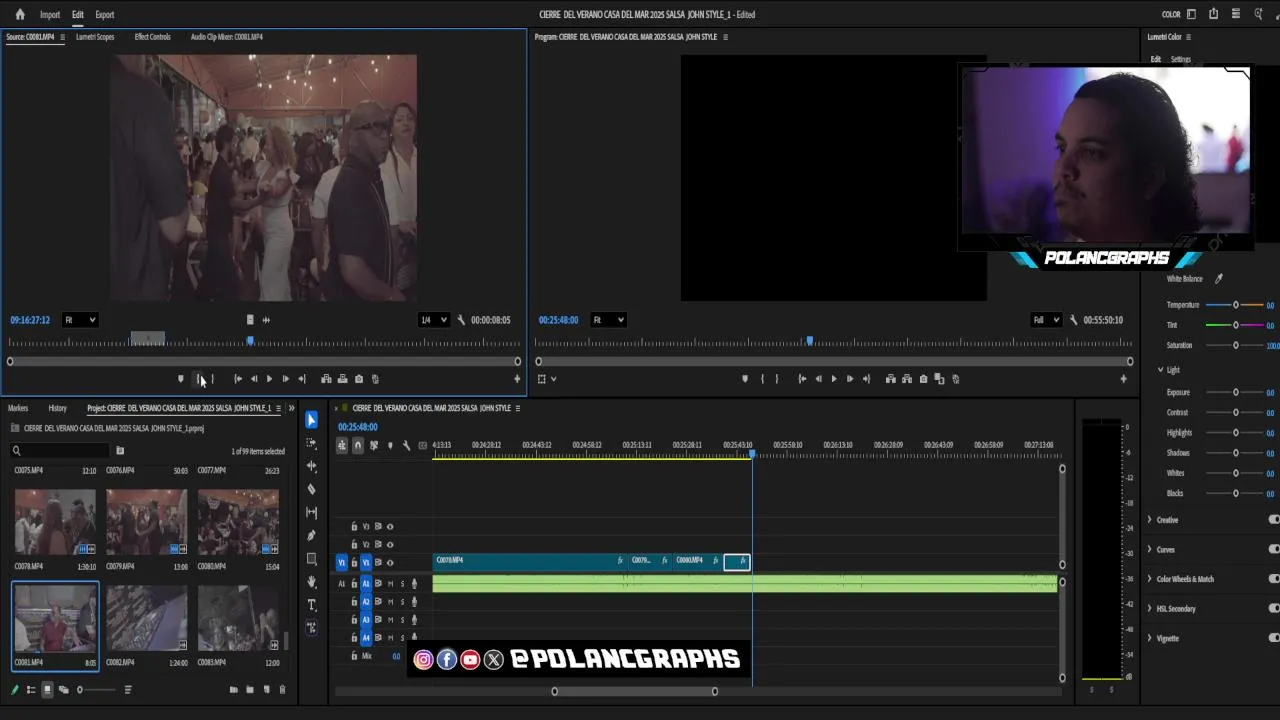The image size is (1280, 720).
Task: Toggle lock on V3 track
Action: tap(353, 527)
